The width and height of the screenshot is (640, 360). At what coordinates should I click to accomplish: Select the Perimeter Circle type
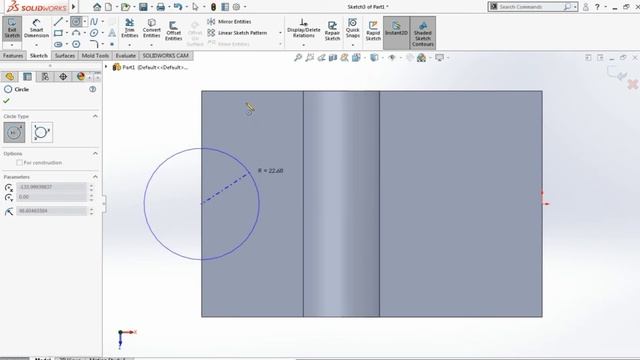click(42, 133)
